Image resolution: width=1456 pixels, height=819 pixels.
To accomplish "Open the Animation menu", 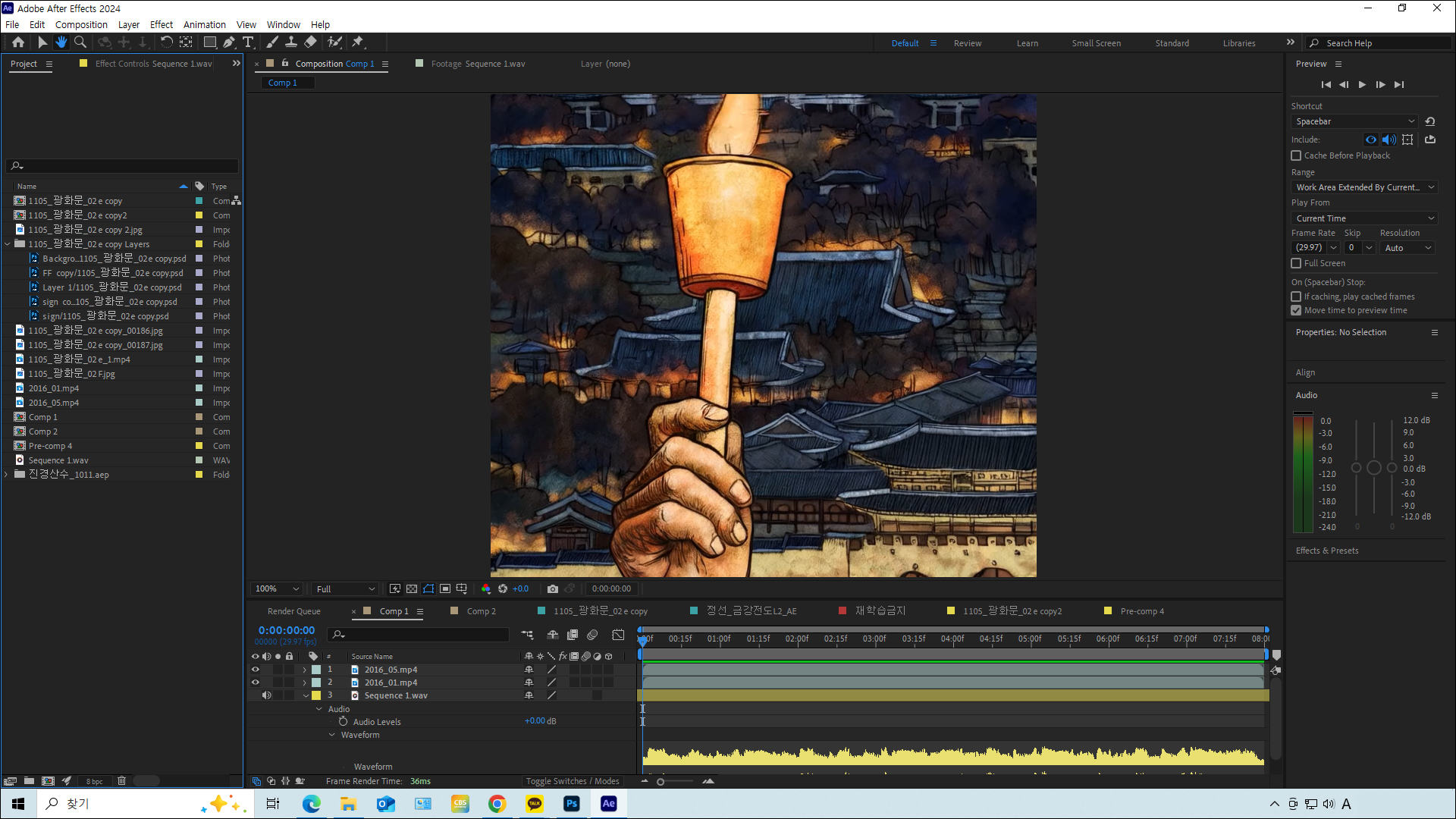I will pos(204,24).
